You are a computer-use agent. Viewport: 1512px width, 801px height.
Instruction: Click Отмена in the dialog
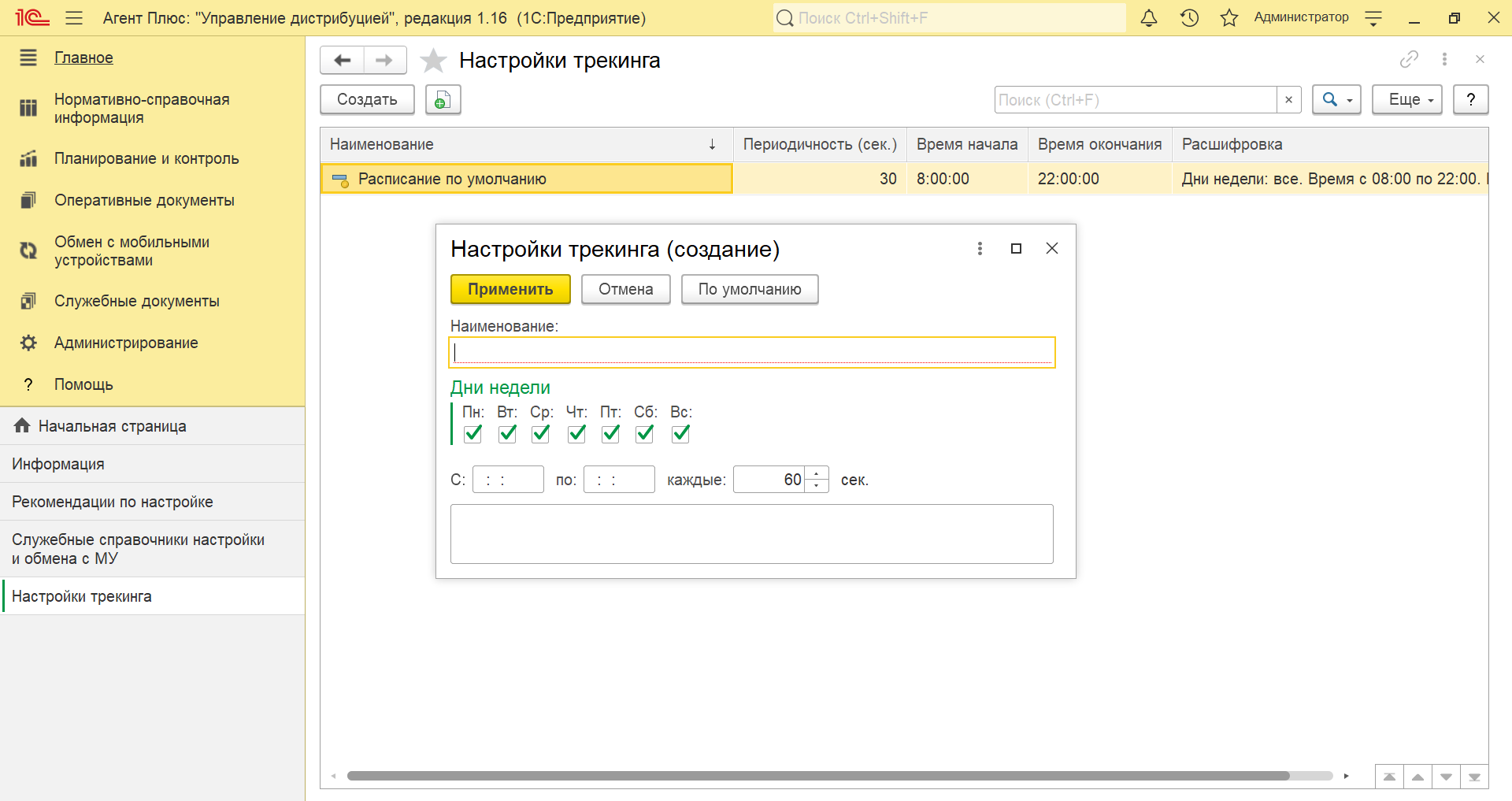[625, 289]
